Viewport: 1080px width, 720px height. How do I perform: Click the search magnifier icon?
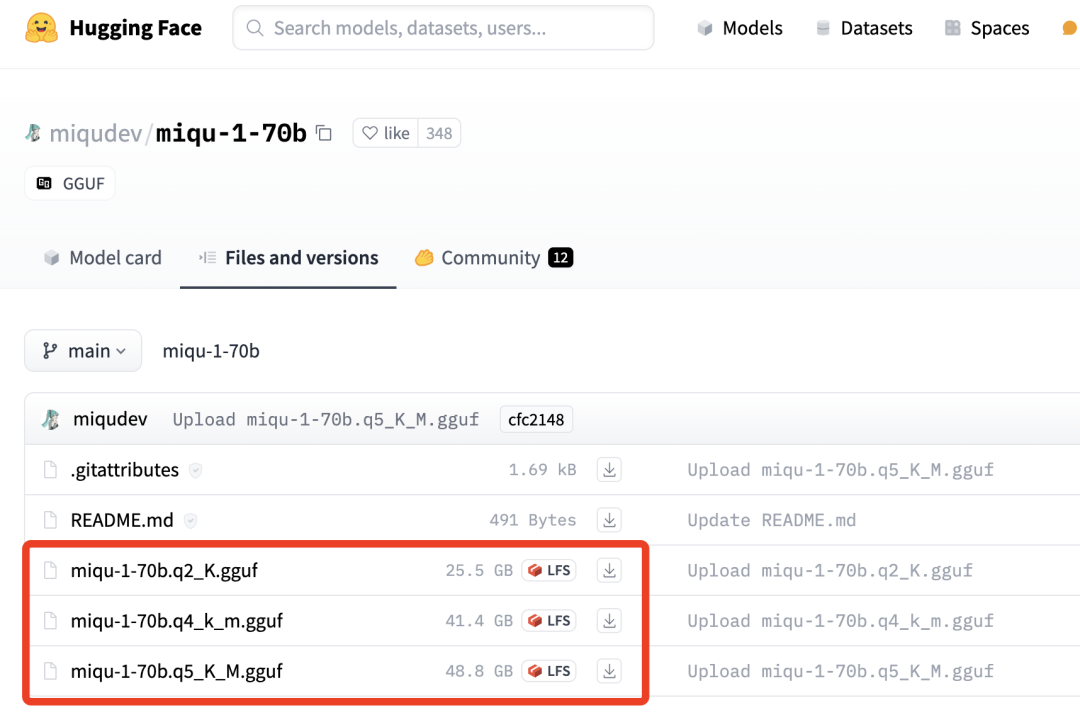pyautogui.click(x=255, y=28)
